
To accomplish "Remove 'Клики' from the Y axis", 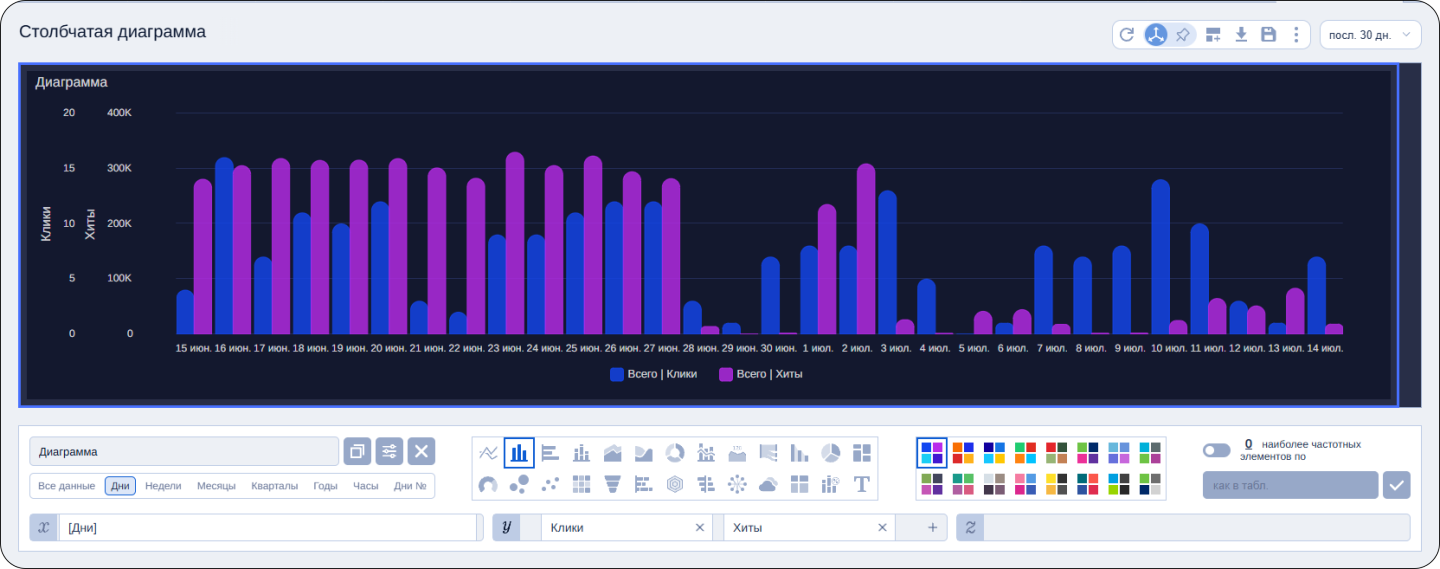I will (700, 528).
